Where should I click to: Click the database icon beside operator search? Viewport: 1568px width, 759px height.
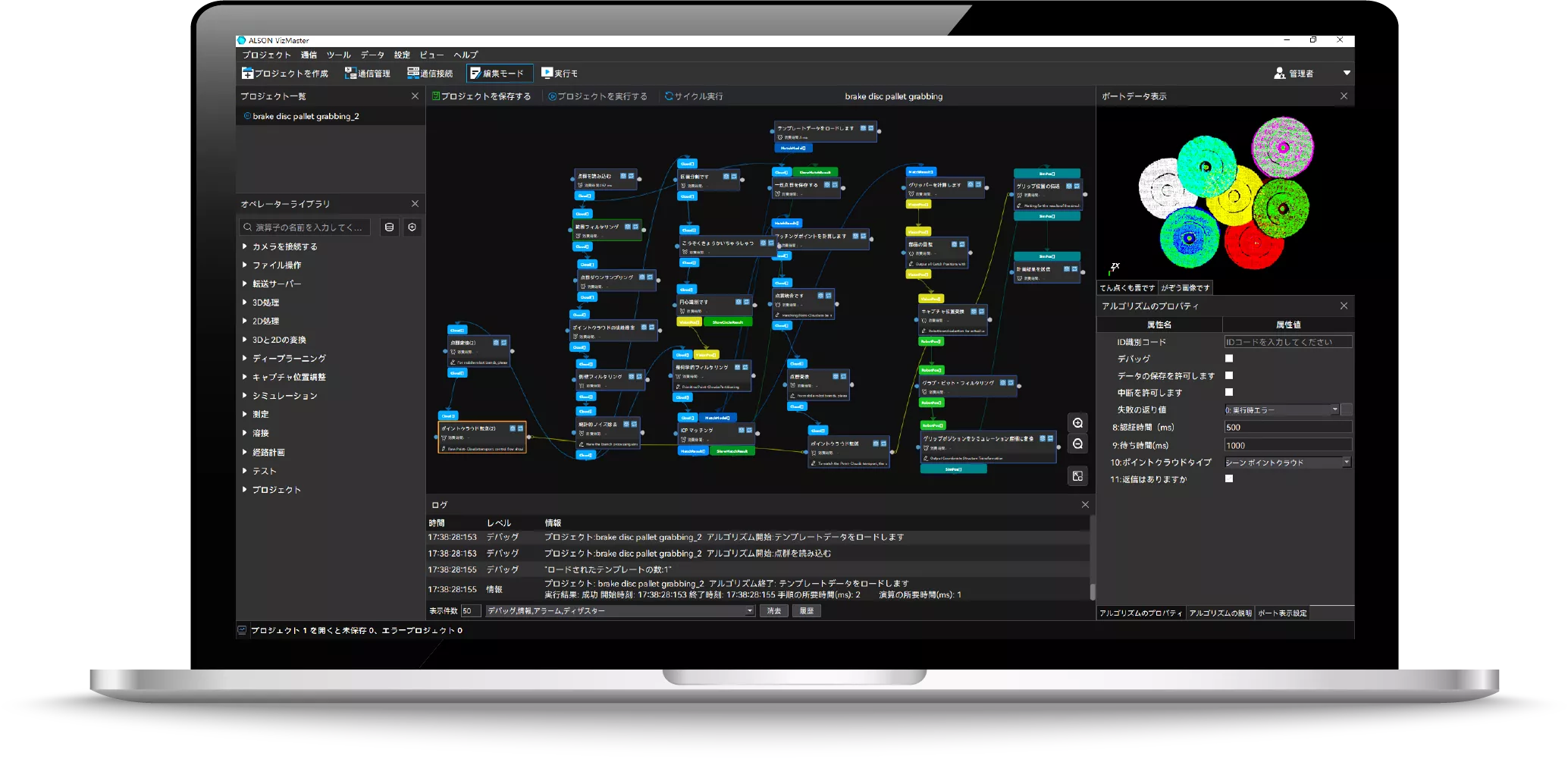point(389,227)
